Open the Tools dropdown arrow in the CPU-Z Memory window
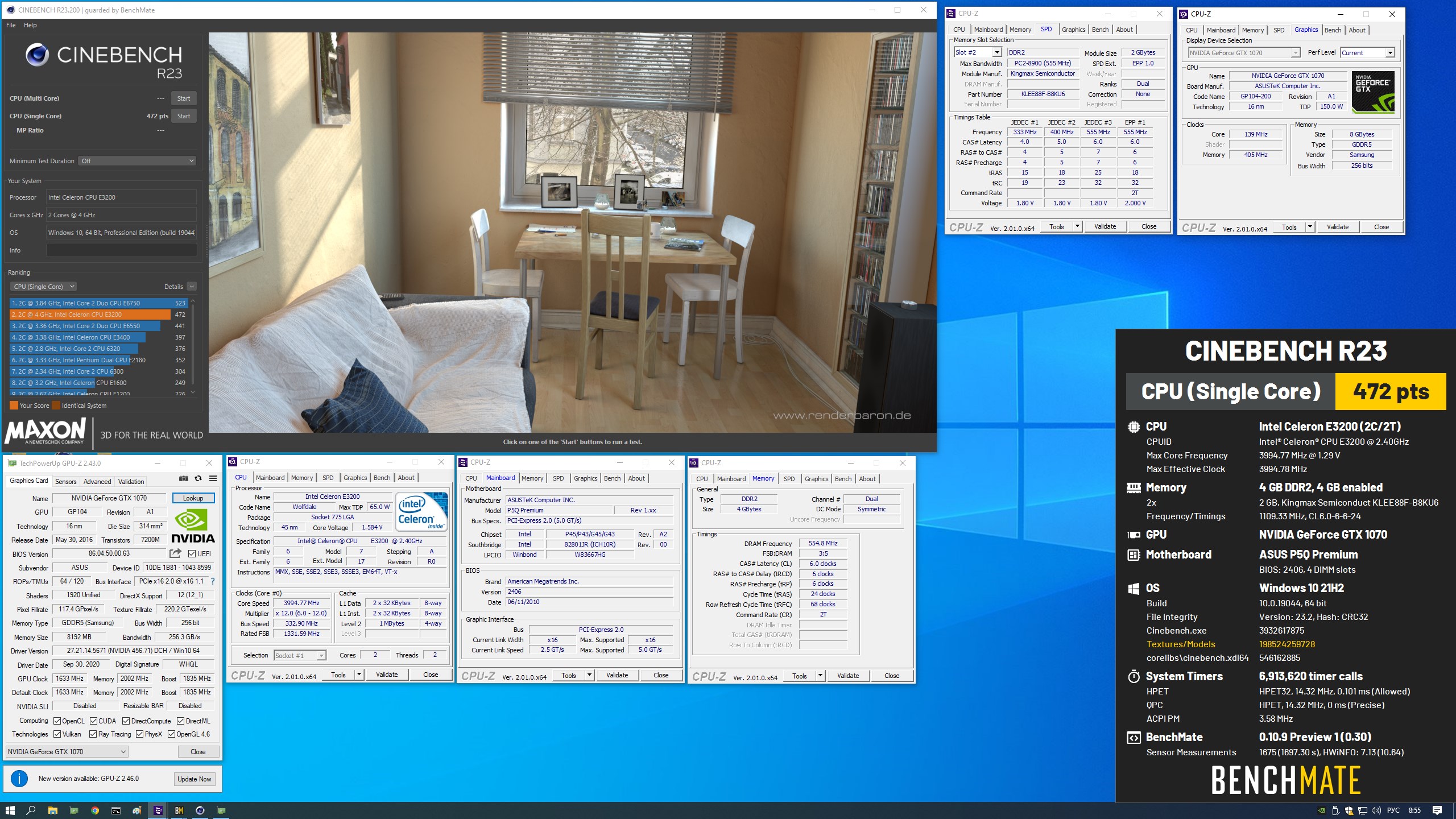1456x819 pixels. pos(821,676)
